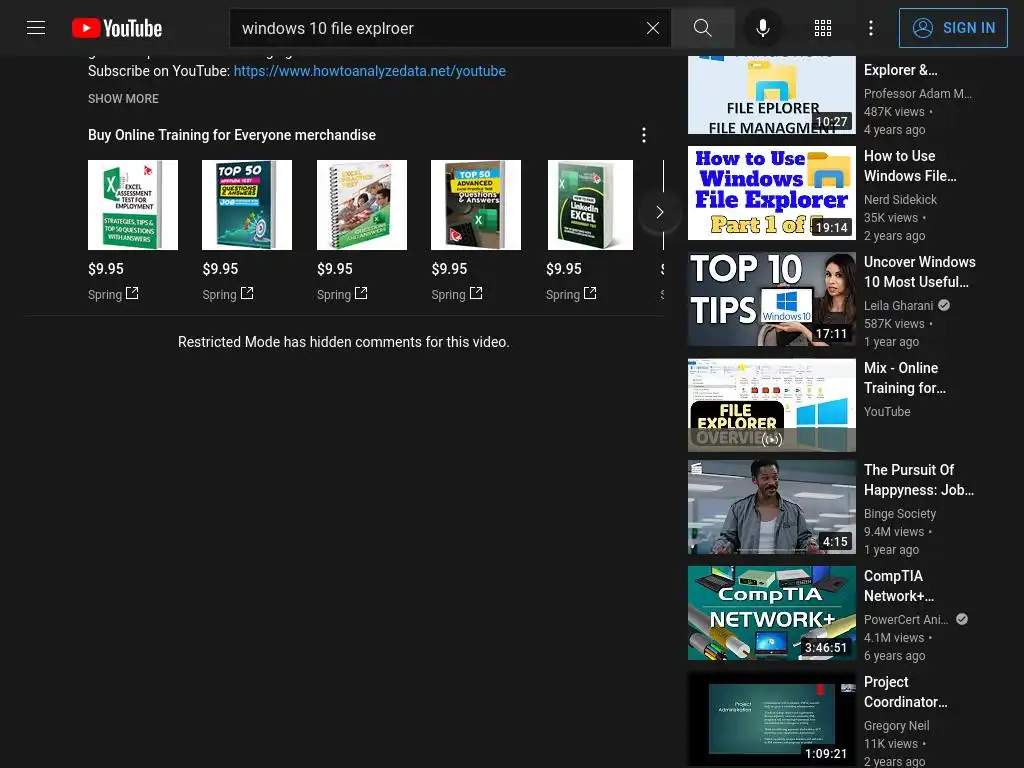Image resolution: width=1024 pixels, height=768 pixels.
Task: Visit Binge Society channel
Action: click(x=900, y=513)
